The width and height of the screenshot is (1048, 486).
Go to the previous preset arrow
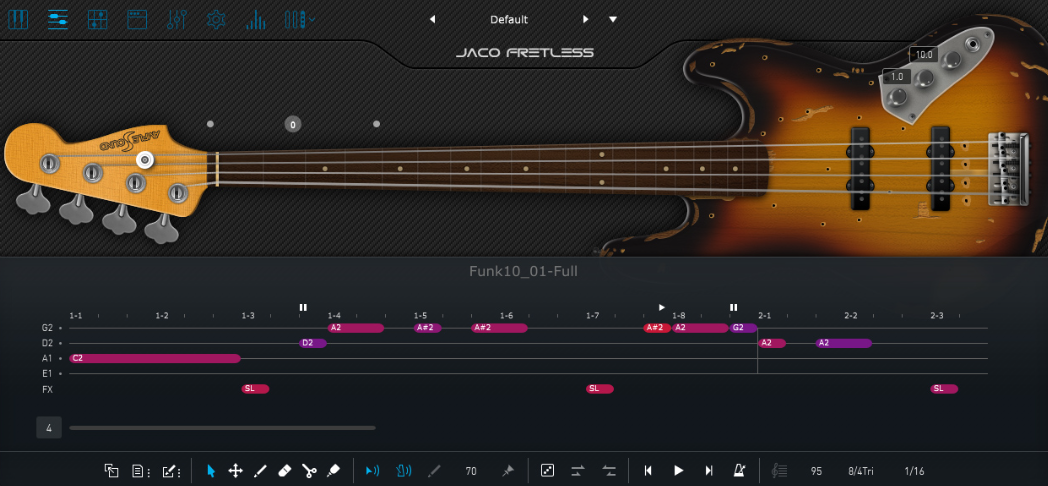[432, 19]
